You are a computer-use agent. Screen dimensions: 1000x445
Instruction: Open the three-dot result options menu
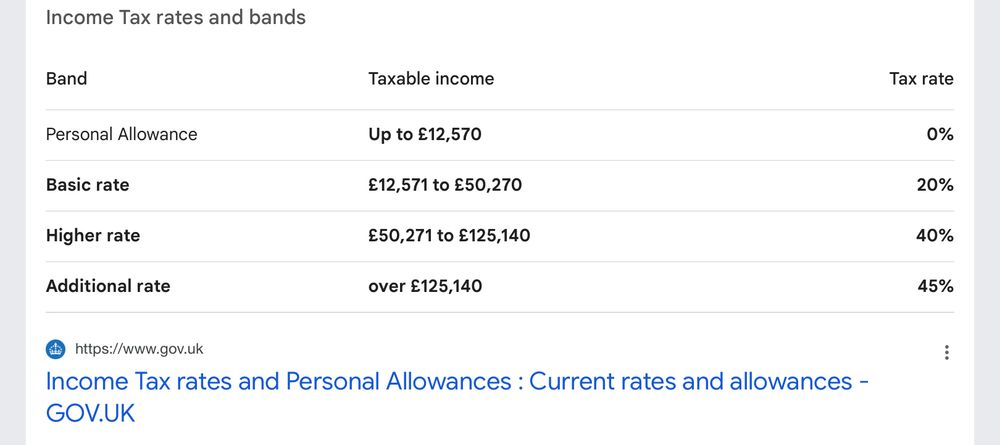point(946,352)
